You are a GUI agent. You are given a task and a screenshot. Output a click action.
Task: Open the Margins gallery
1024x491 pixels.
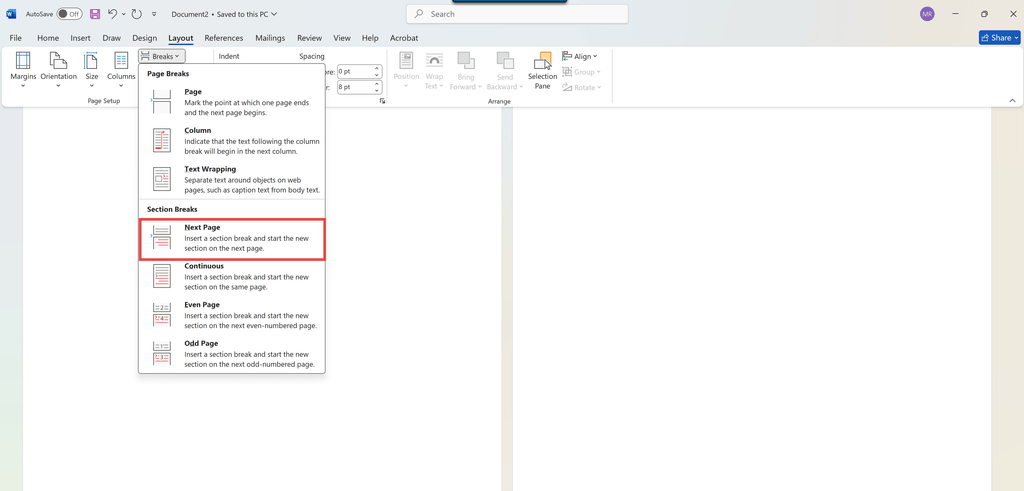coord(23,70)
